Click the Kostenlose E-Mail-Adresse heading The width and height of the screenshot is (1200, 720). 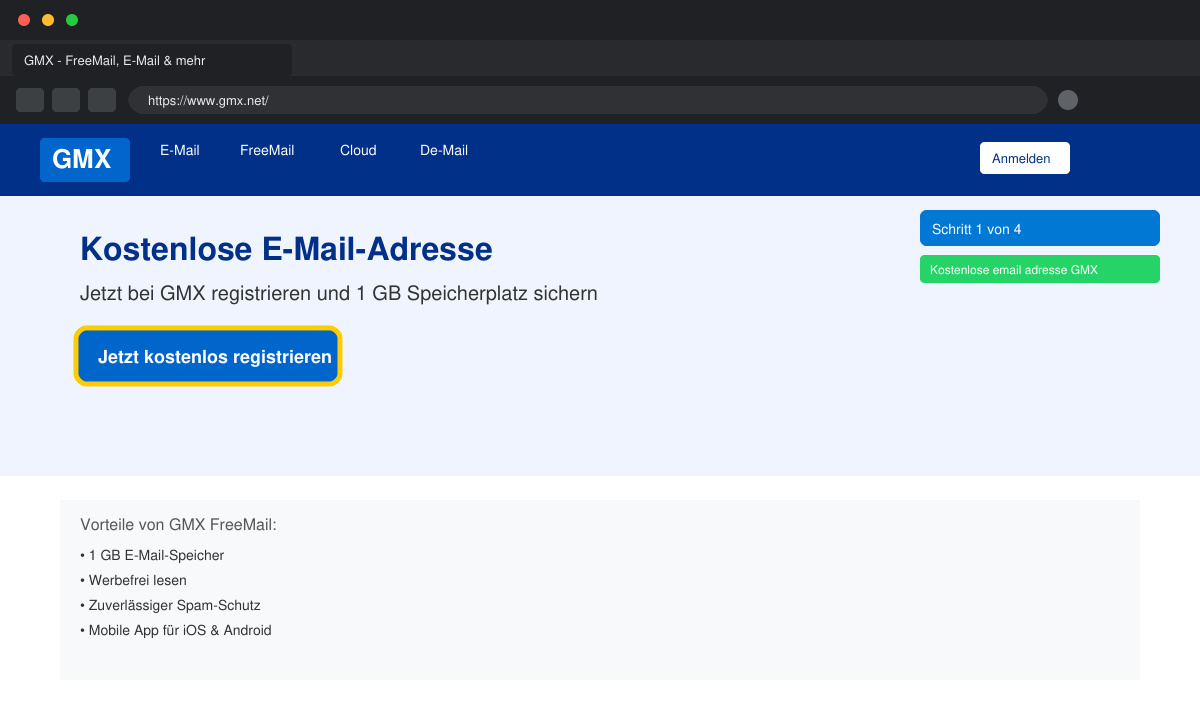[x=286, y=249]
